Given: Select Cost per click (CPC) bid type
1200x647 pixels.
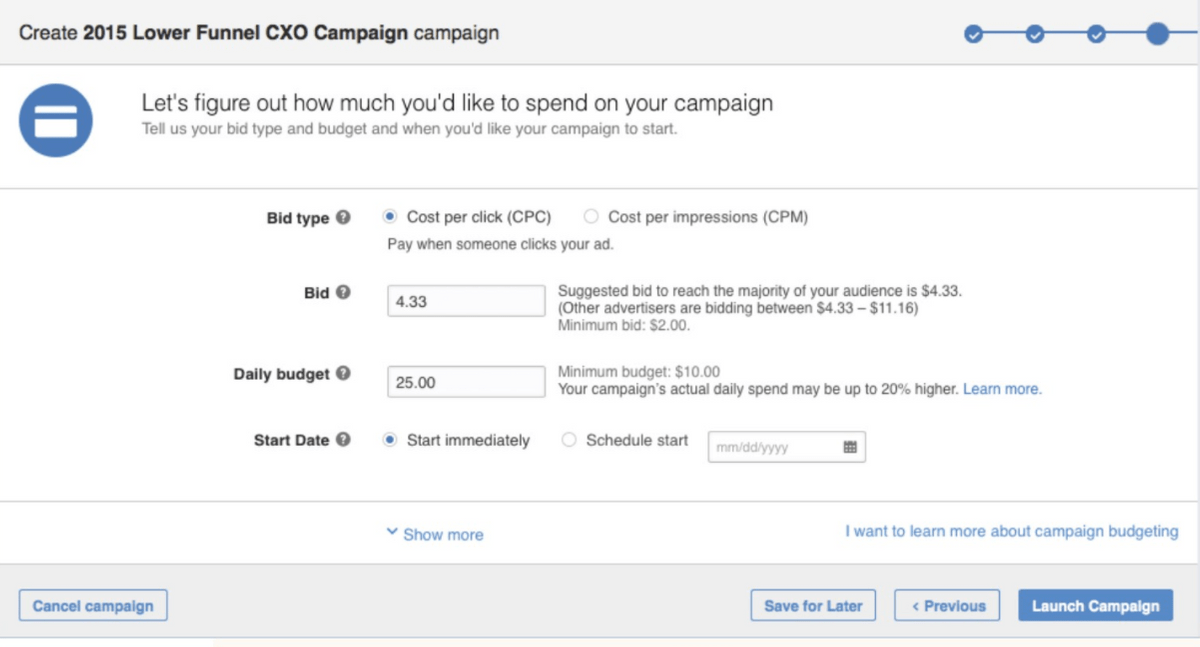Looking at the screenshot, I should (x=390, y=216).
